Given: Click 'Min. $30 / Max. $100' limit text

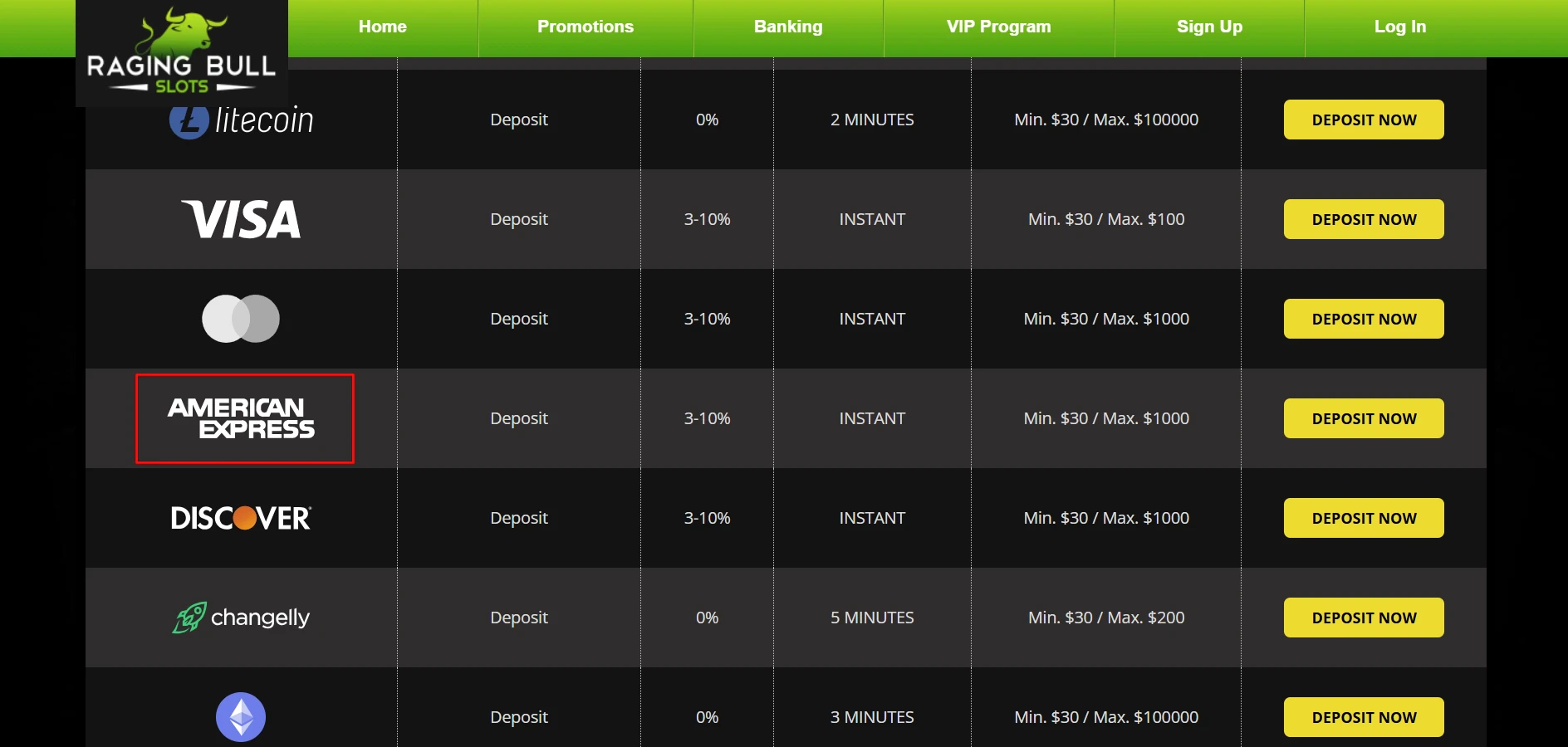Looking at the screenshot, I should [x=1106, y=219].
